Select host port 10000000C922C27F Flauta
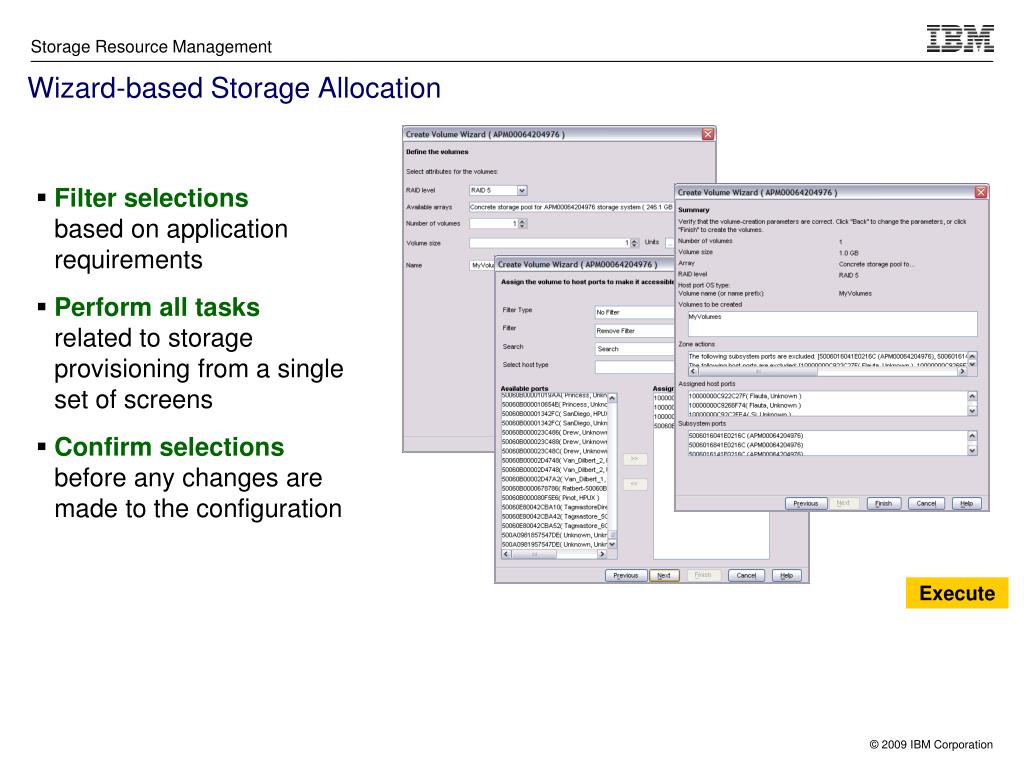This screenshot has height=768, width=1024. pos(745,396)
